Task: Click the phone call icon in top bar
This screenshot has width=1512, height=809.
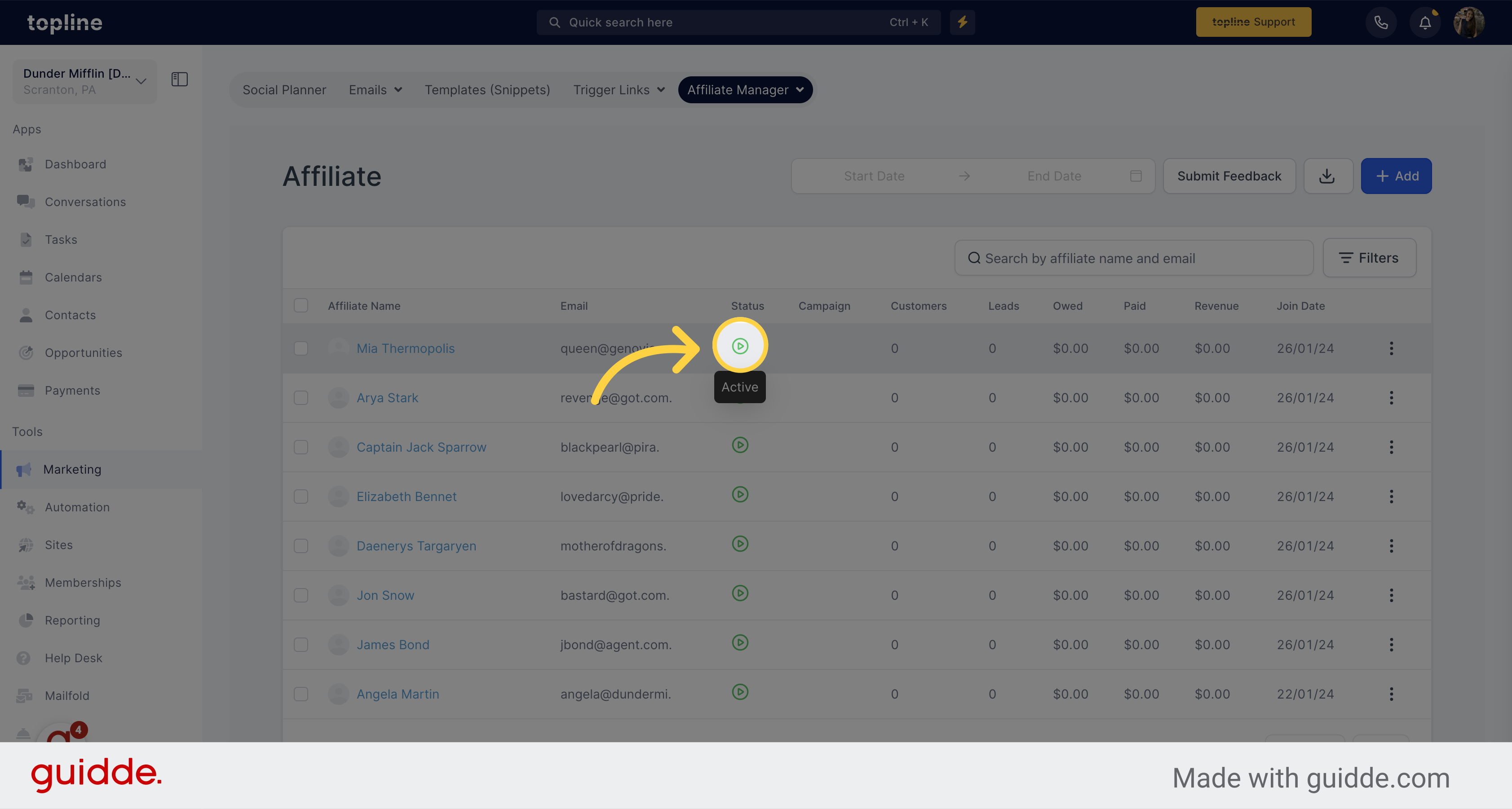Action: point(1380,22)
